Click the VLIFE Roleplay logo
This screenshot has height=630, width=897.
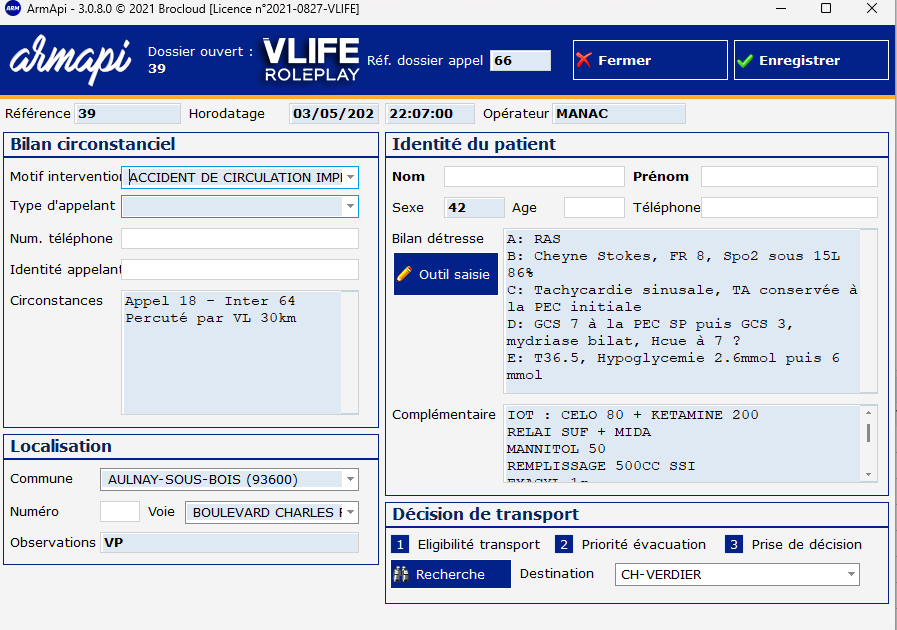311,60
